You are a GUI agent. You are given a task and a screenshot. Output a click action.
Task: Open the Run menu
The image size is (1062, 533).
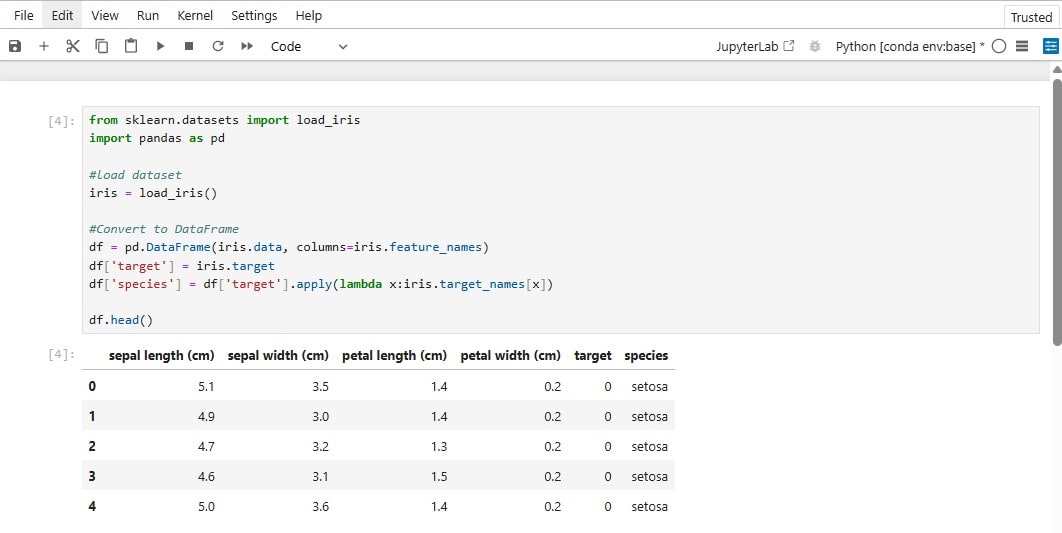pyautogui.click(x=148, y=15)
